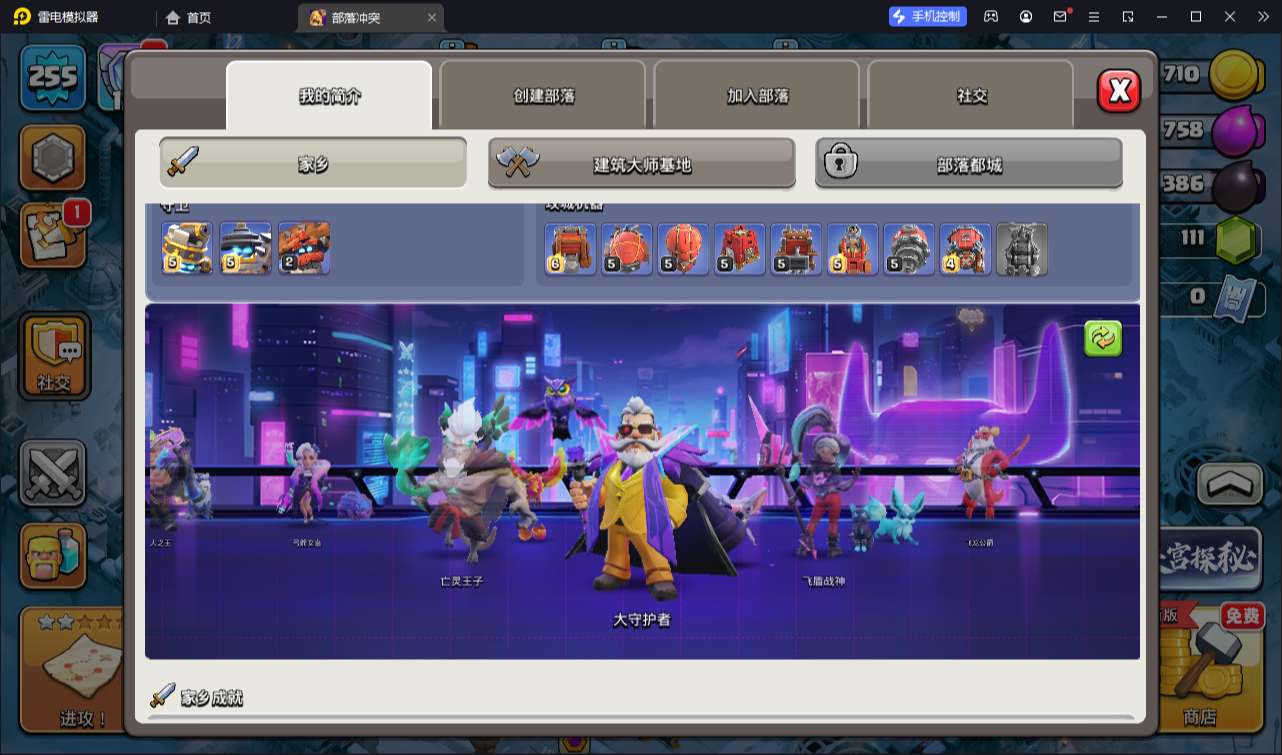Select the 家乡 home village button
Screen dimensions: 1282x755
[313, 163]
